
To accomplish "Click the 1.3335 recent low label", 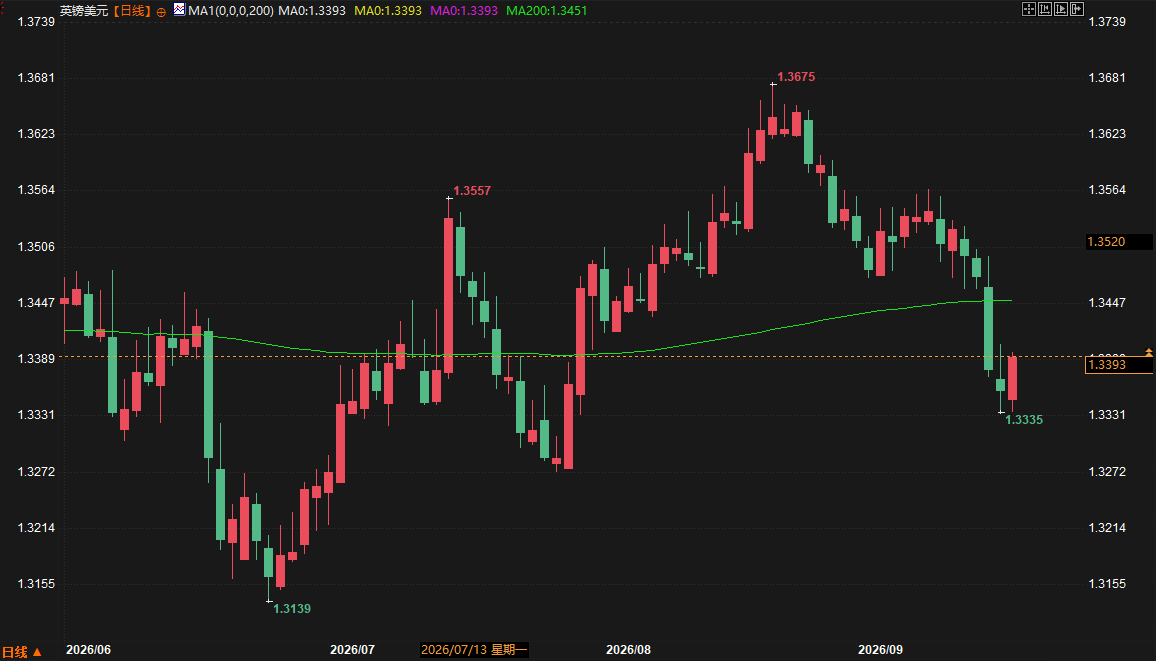I will pyautogui.click(x=1024, y=420).
